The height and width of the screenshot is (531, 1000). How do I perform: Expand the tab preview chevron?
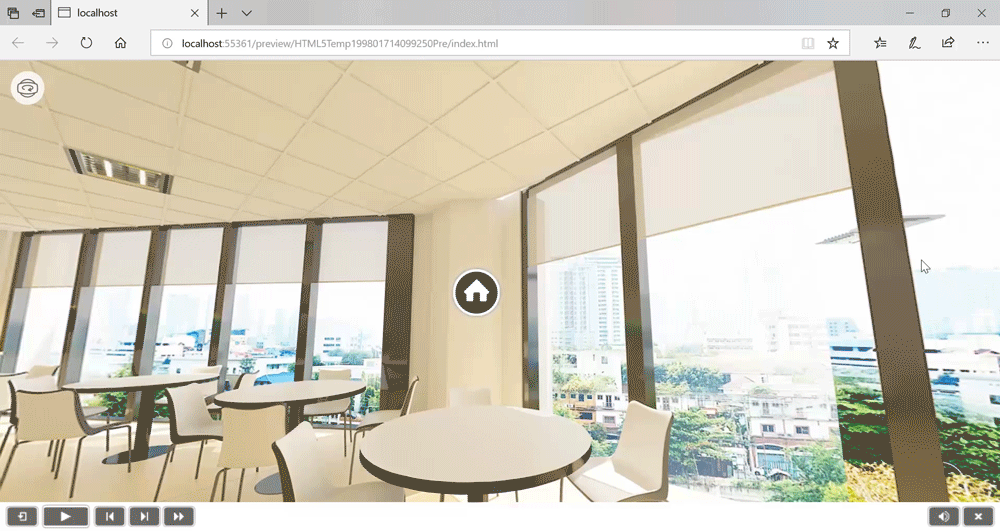(247, 13)
